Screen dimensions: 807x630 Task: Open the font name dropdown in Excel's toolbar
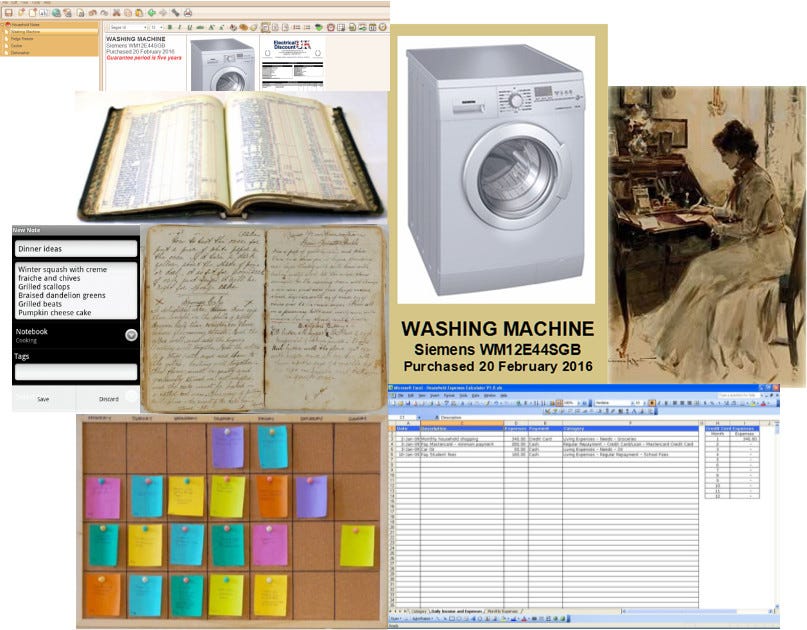tap(631, 403)
